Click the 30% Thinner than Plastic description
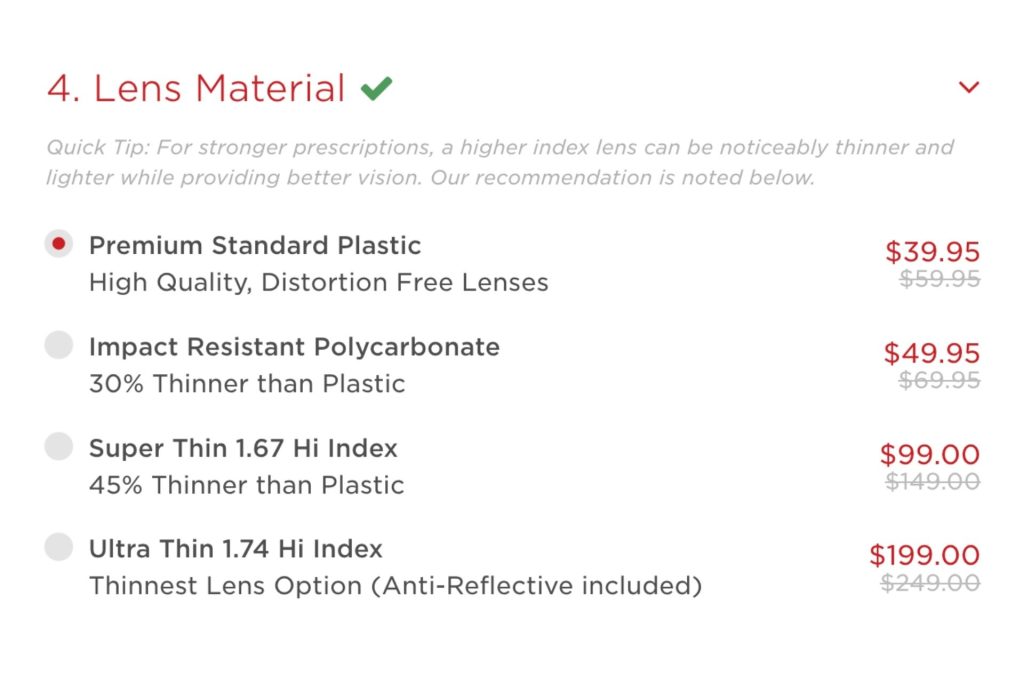This screenshot has width=1024, height=683. 246,383
